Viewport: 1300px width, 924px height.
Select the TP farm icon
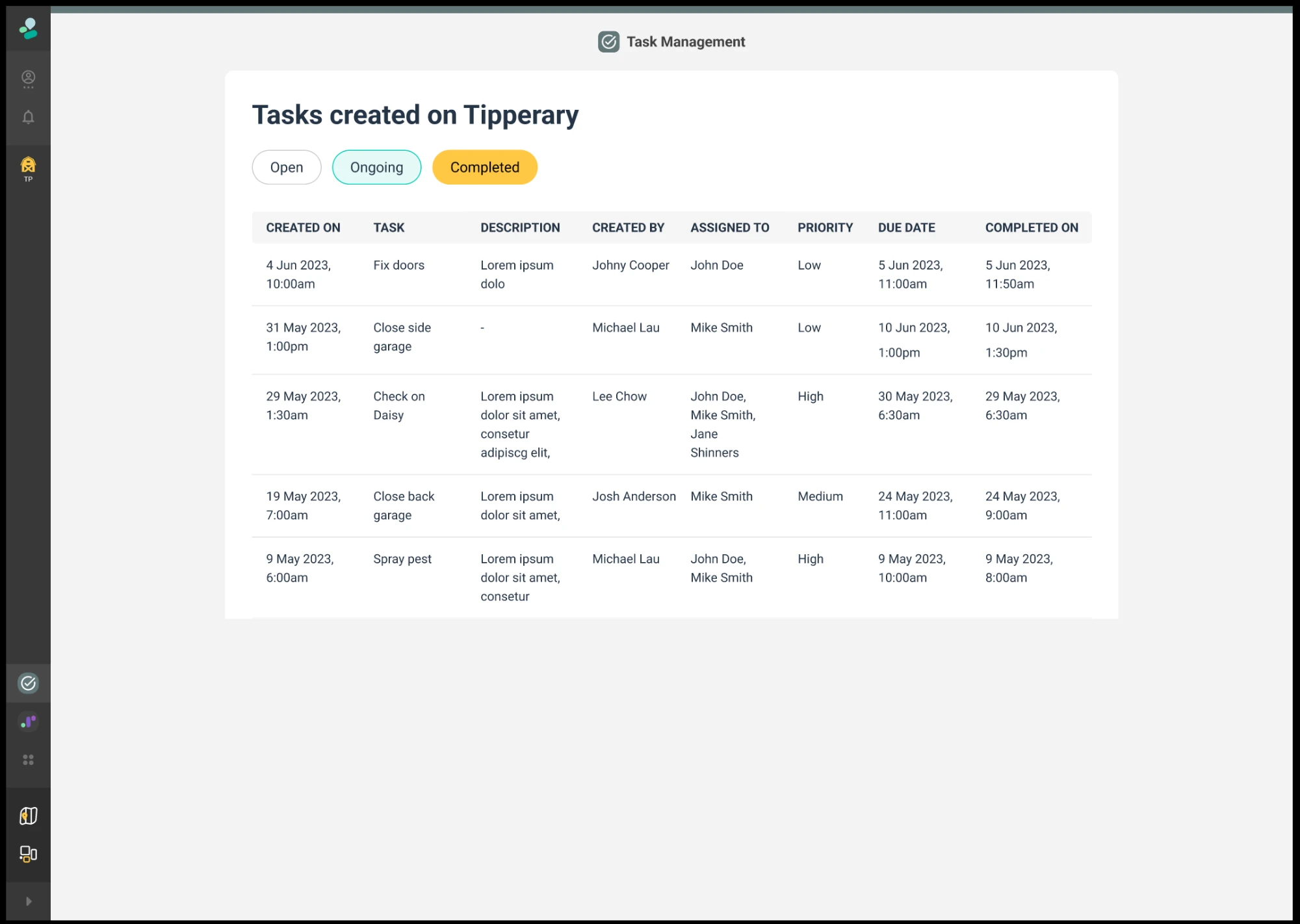pyautogui.click(x=28, y=168)
